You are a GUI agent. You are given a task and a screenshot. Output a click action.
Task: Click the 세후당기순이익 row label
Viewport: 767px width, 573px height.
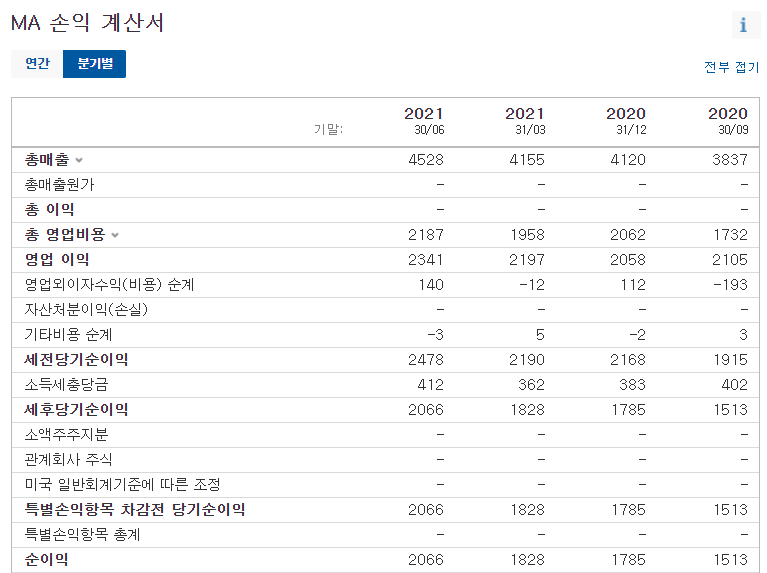click(x=76, y=410)
